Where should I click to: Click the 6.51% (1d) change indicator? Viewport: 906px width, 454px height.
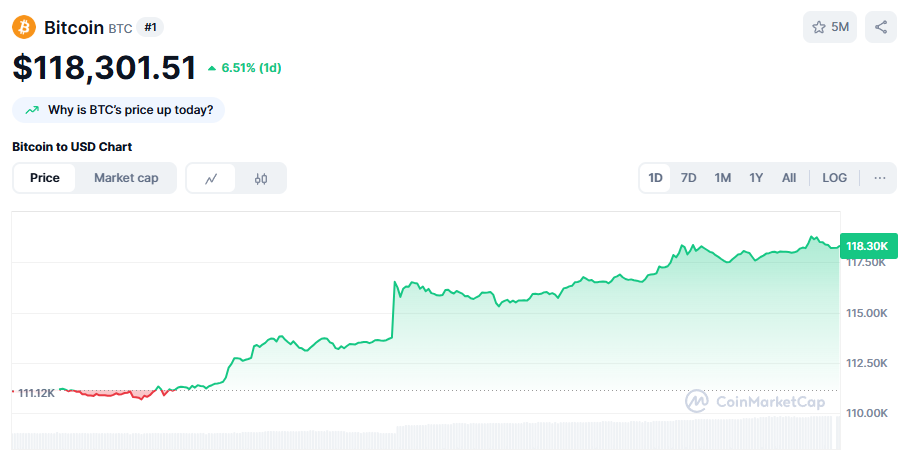coord(244,68)
